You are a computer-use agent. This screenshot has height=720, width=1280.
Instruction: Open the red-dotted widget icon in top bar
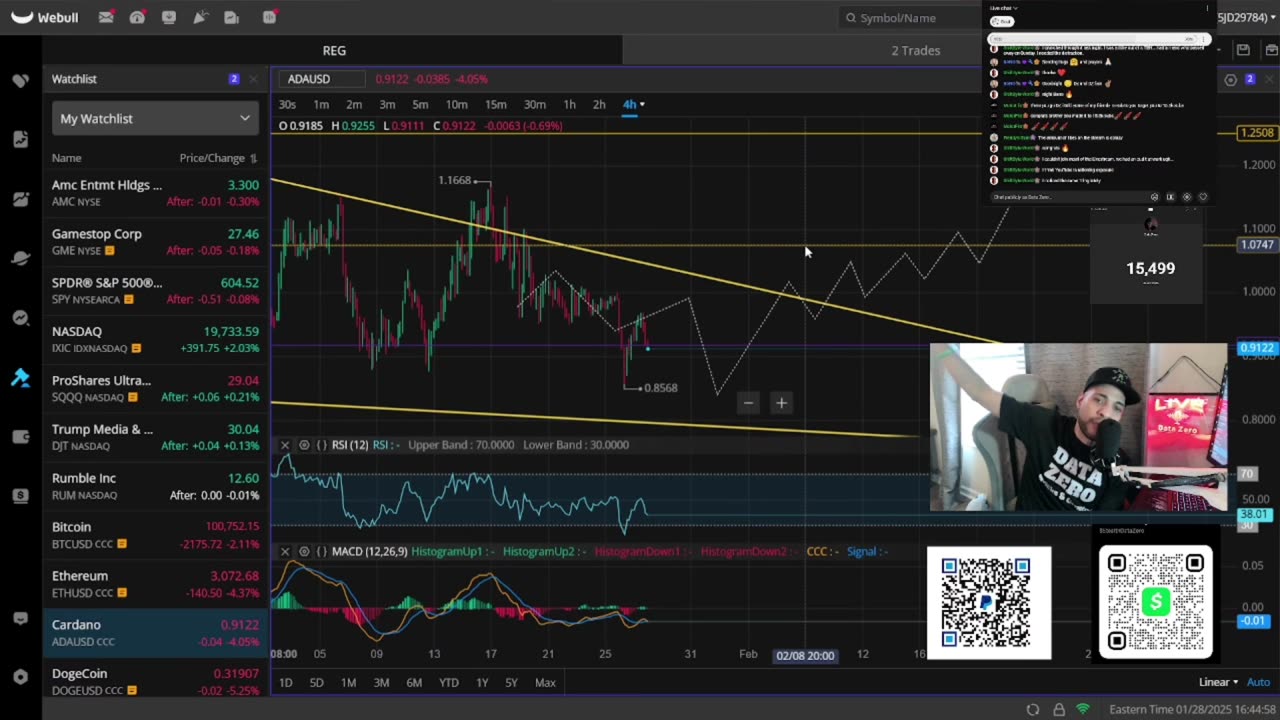tap(269, 17)
